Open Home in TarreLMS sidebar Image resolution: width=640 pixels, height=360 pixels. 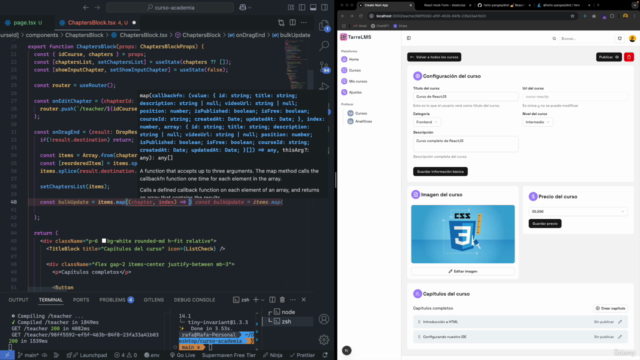(x=350, y=59)
